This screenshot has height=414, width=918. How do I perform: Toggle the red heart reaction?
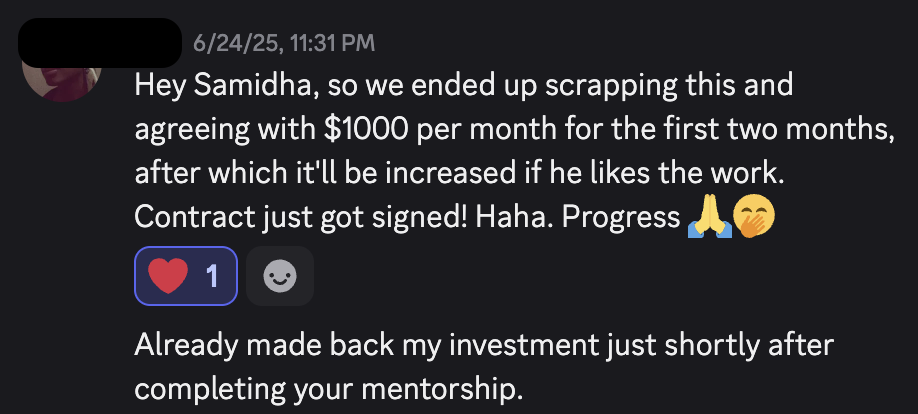(x=186, y=276)
